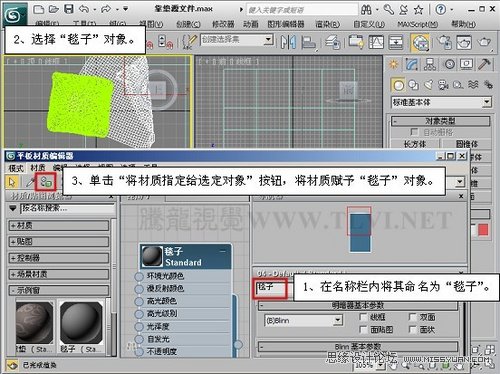The width and height of the screenshot is (500, 374).
Task: Switch to the Create panel sun icon
Action: (x=394, y=64)
